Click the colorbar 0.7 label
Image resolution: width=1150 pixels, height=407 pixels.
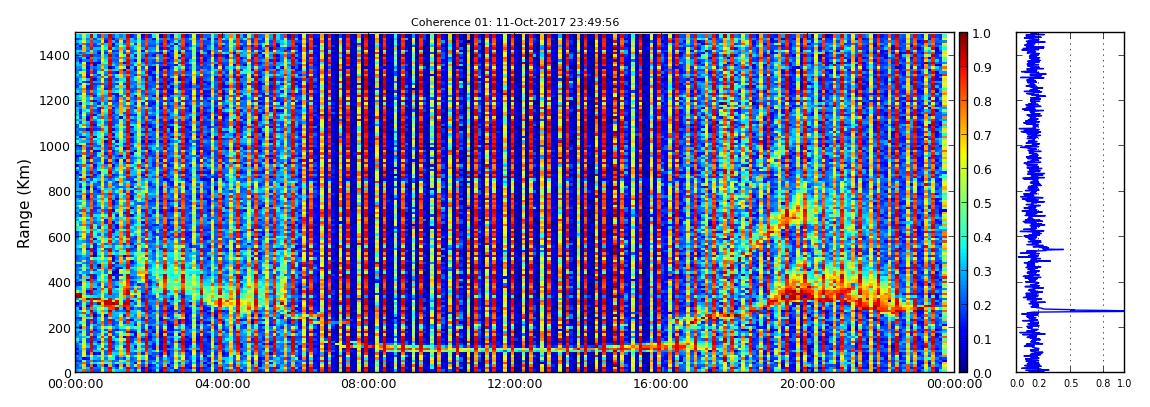pos(982,136)
